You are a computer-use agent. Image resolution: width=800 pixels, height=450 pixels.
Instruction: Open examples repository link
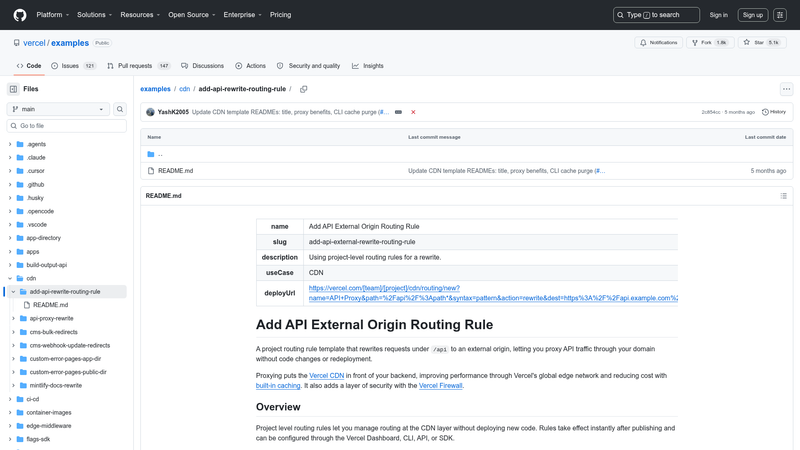(70, 43)
